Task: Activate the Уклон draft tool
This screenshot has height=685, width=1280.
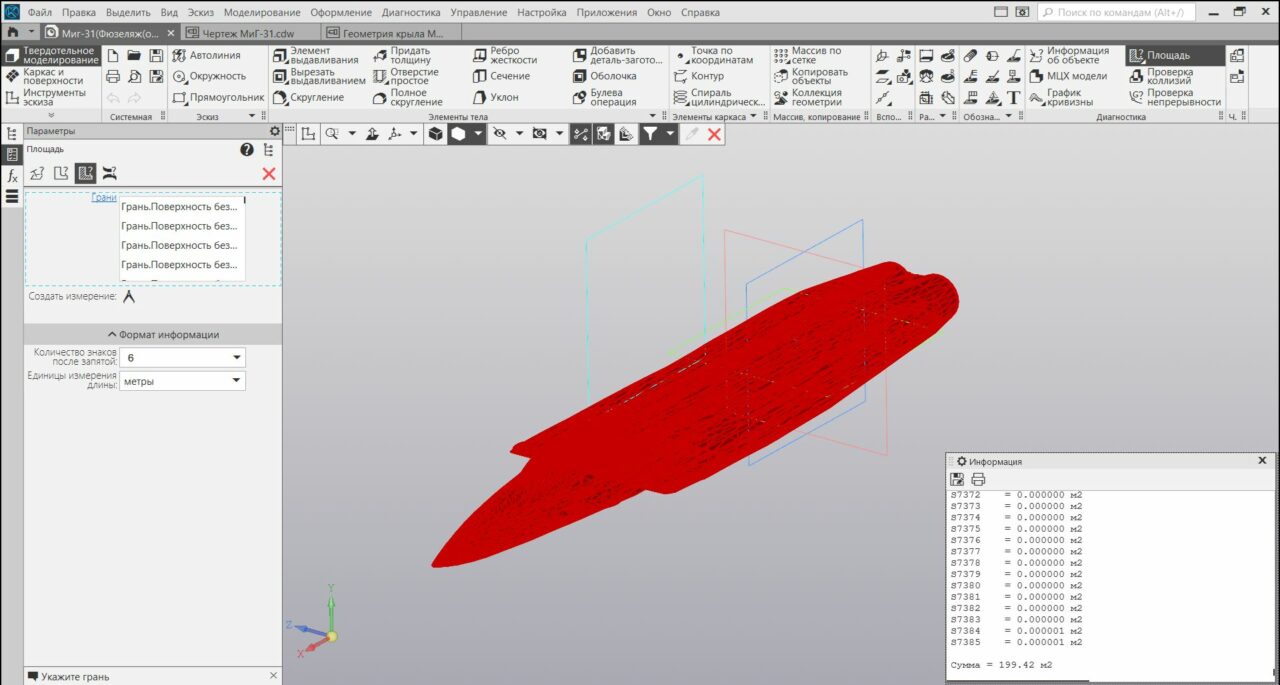Action: [x=496, y=97]
